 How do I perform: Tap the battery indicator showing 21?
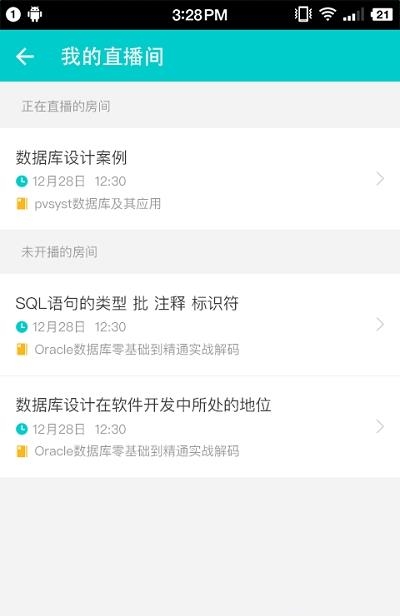point(381,15)
